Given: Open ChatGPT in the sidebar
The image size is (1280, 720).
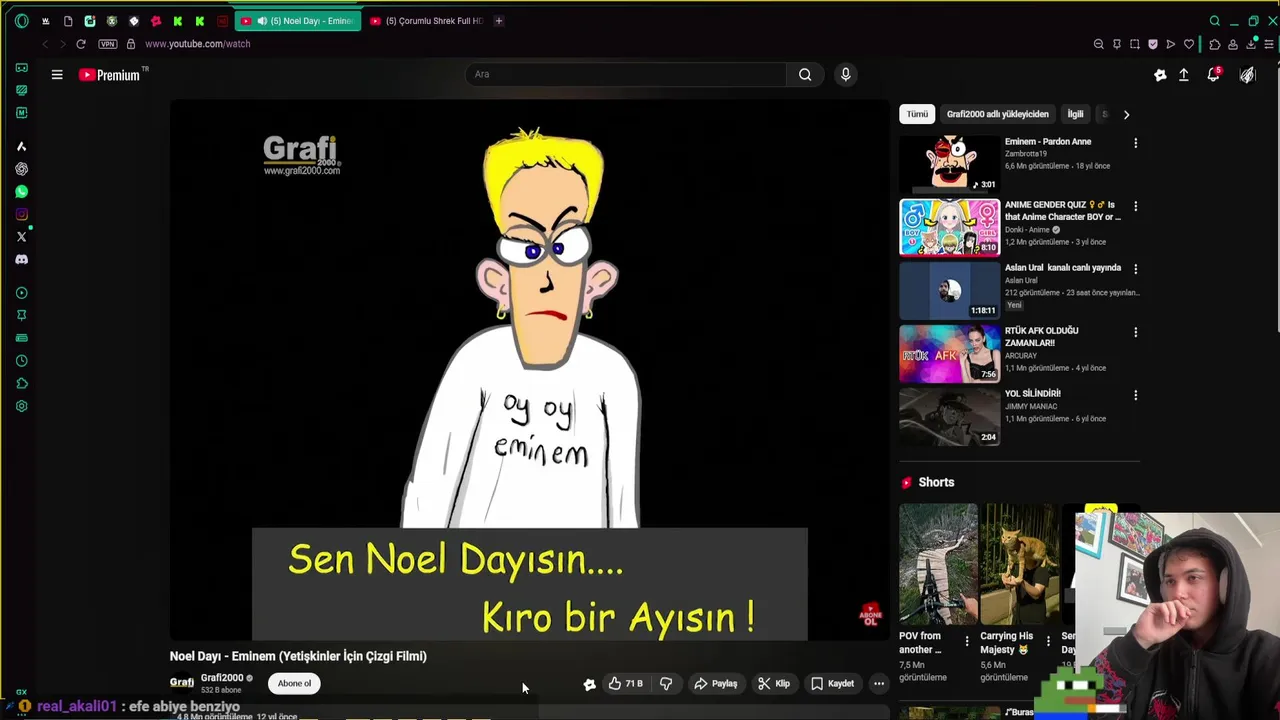Looking at the screenshot, I should (22, 169).
